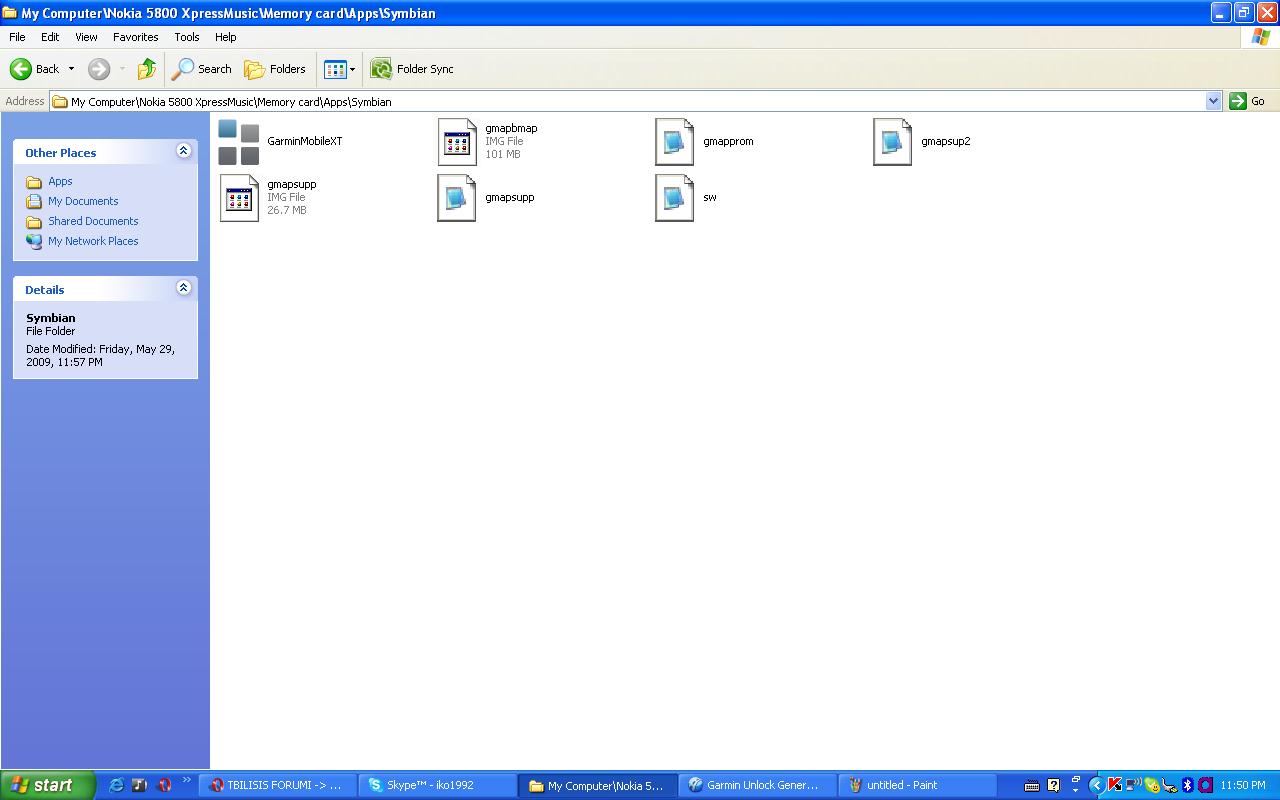The width and height of the screenshot is (1280, 800).
Task: Switch to untitled - Paint taskbar window
Action: click(918, 785)
